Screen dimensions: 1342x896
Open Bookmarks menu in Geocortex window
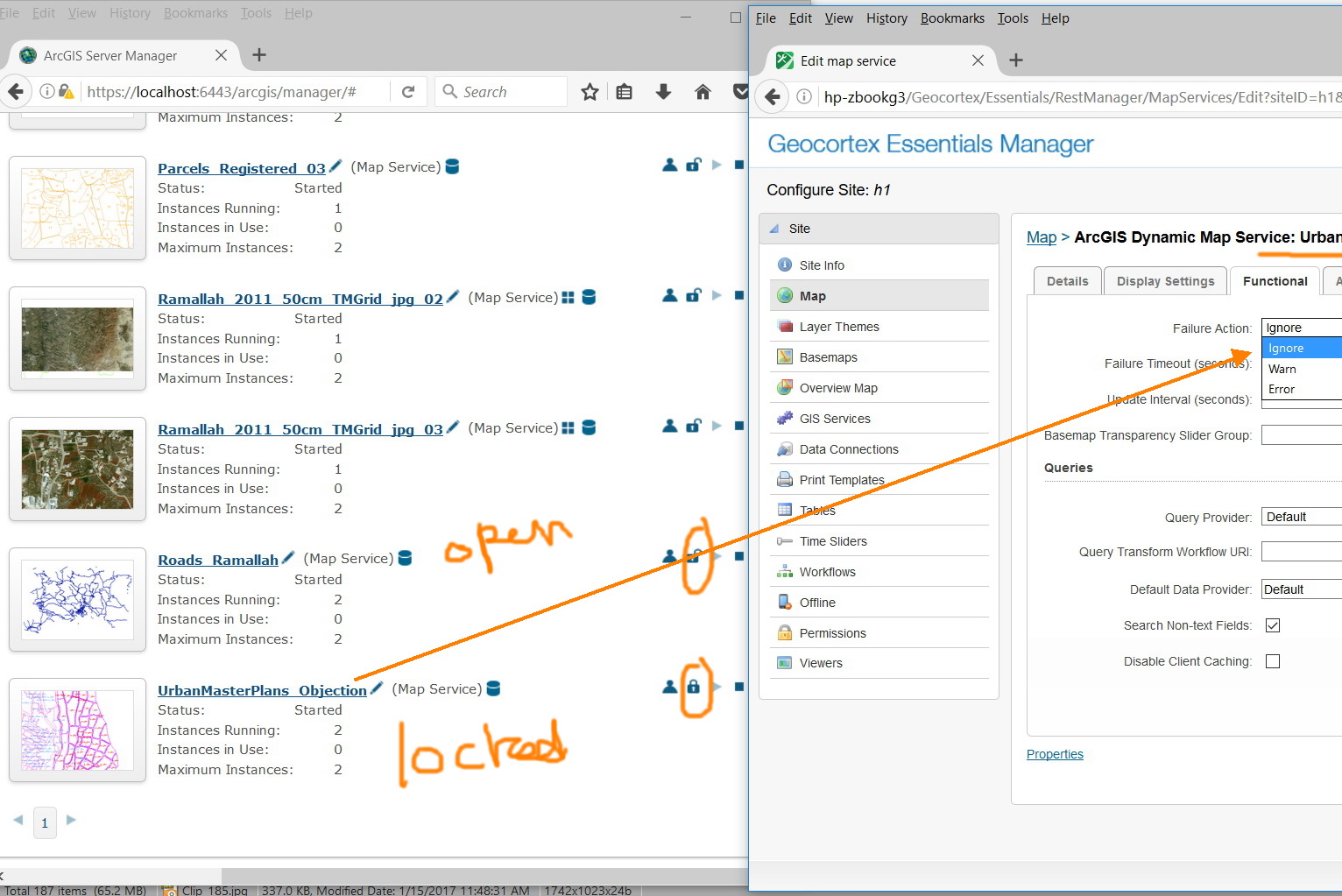click(952, 18)
